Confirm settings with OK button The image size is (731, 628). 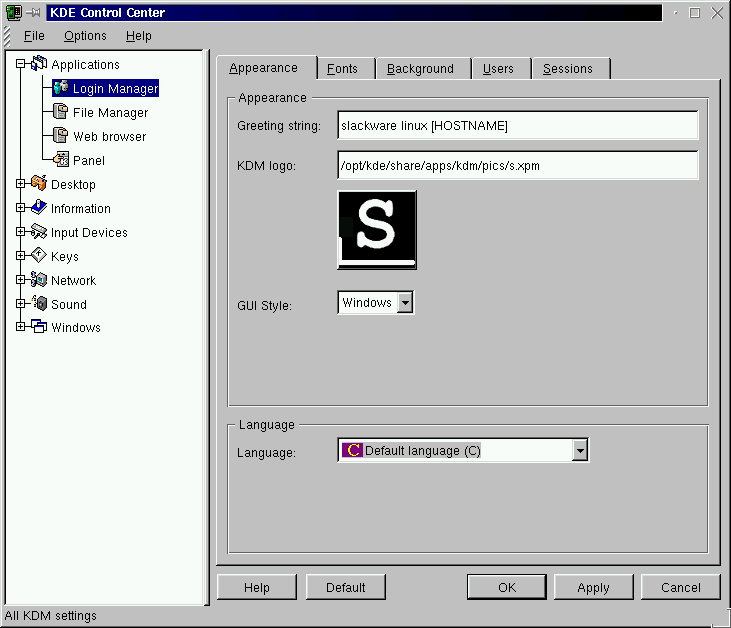[x=507, y=587]
